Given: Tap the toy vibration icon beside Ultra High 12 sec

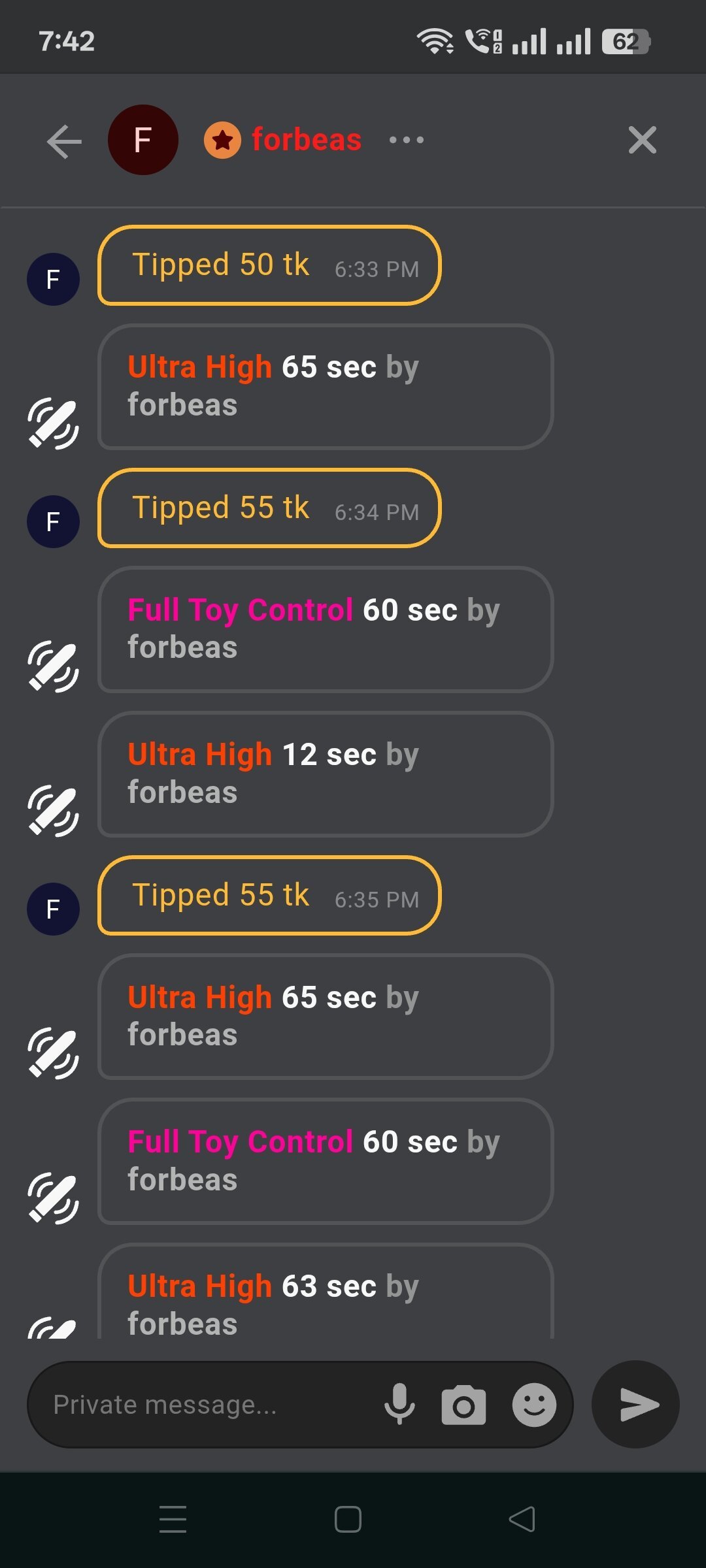Looking at the screenshot, I should coord(53,810).
